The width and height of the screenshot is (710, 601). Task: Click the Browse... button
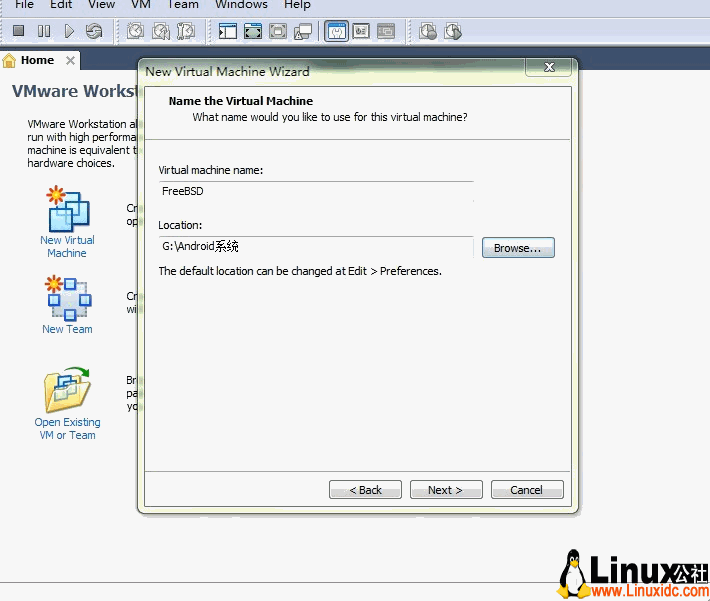coord(517,248)
